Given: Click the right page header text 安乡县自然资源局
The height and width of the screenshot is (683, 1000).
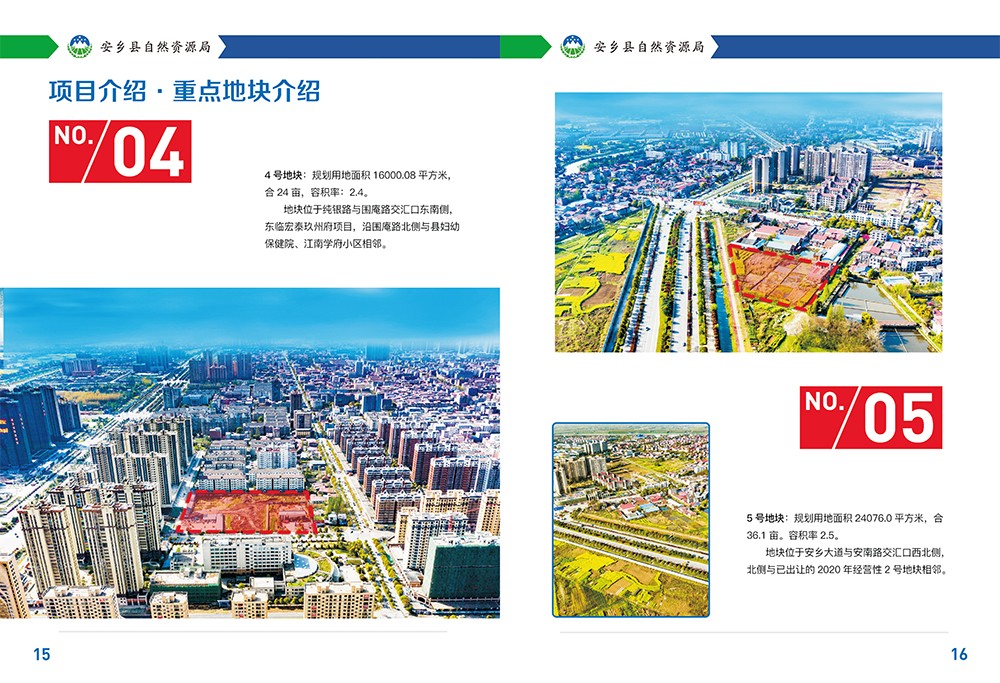Looking at the screenshot, I should (x=649, y=47).
